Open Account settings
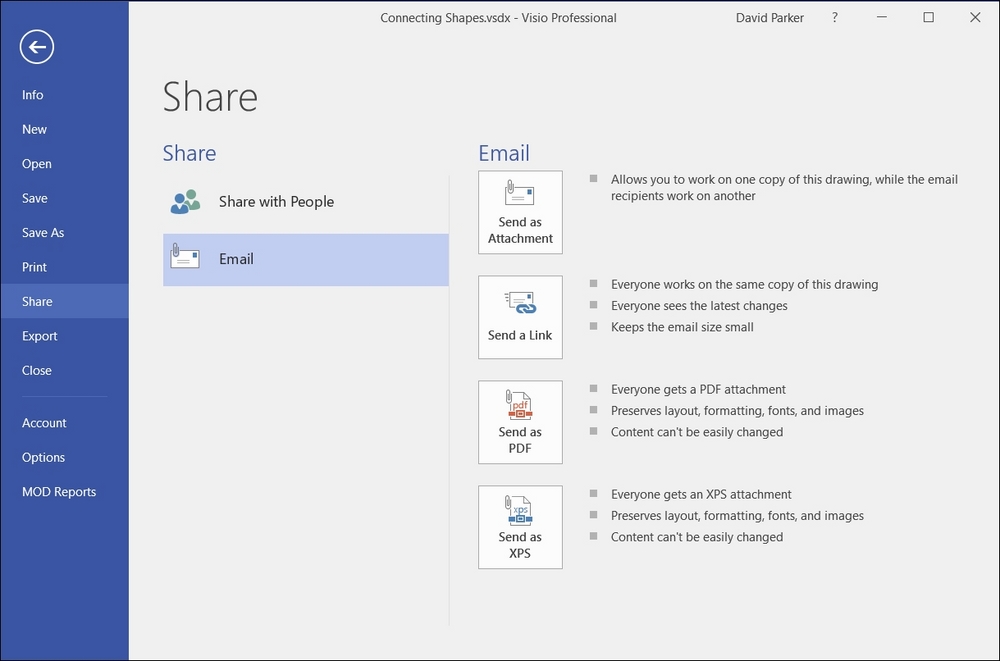 pyautogui.click(x=64, y=422)
